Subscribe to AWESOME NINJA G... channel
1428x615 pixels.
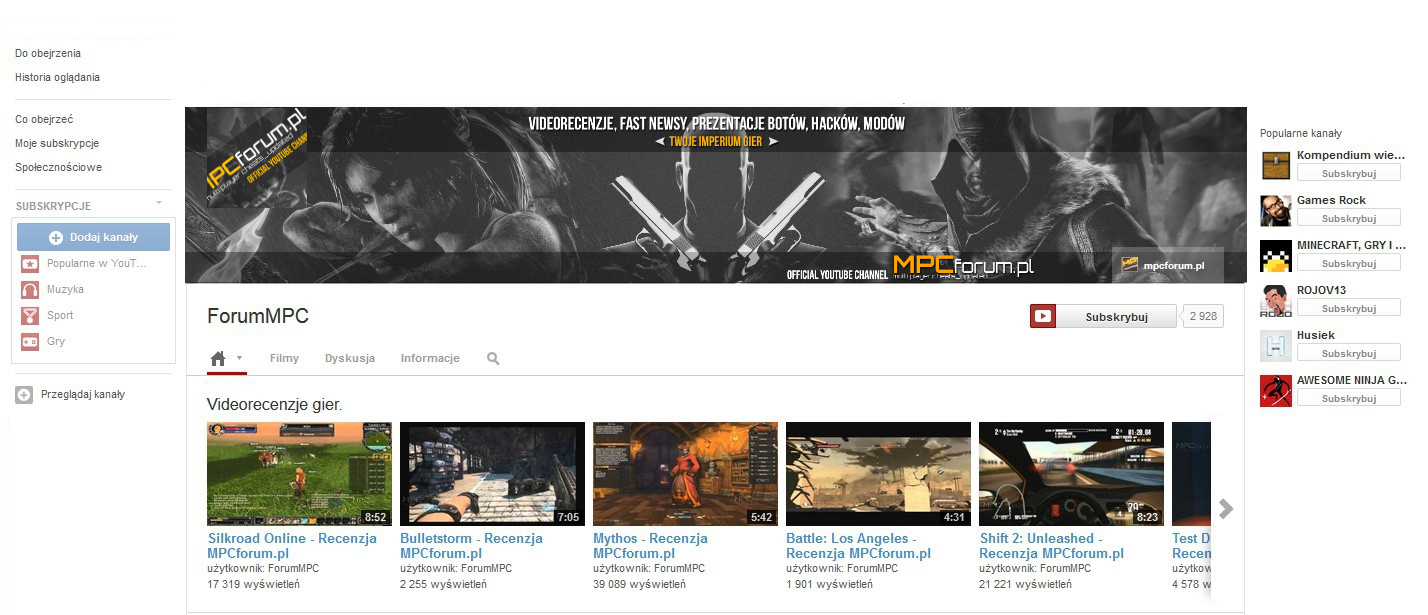(1348, 398)
